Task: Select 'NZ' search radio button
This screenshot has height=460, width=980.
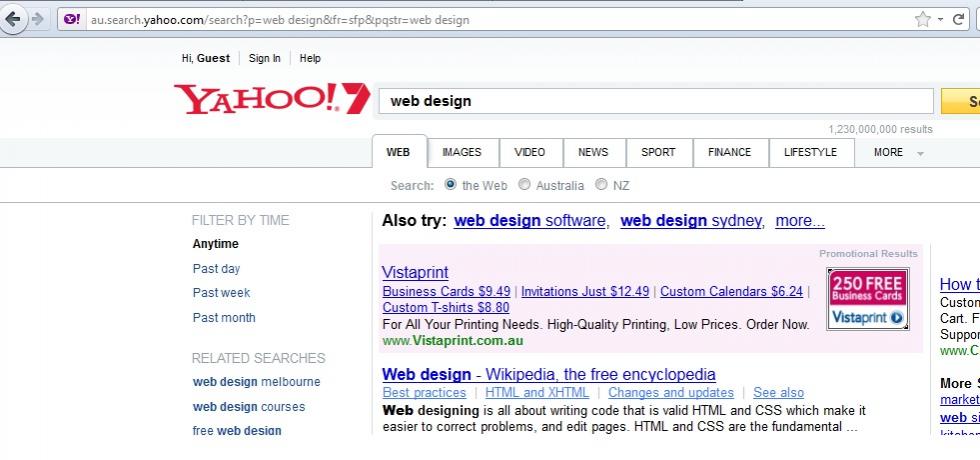Action: (x=601, y=184)
